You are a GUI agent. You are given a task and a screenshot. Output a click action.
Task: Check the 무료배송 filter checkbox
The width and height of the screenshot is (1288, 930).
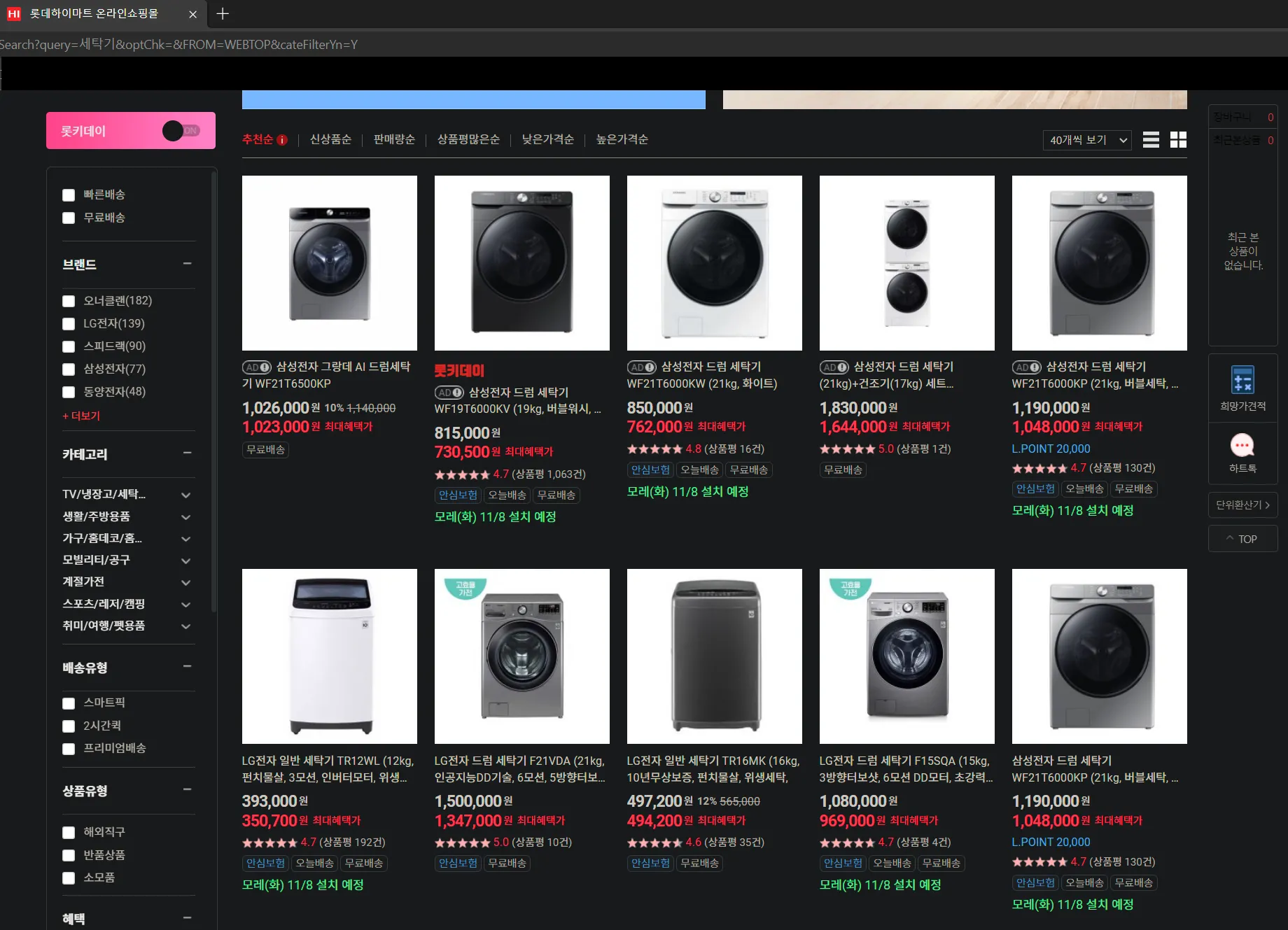69,218
